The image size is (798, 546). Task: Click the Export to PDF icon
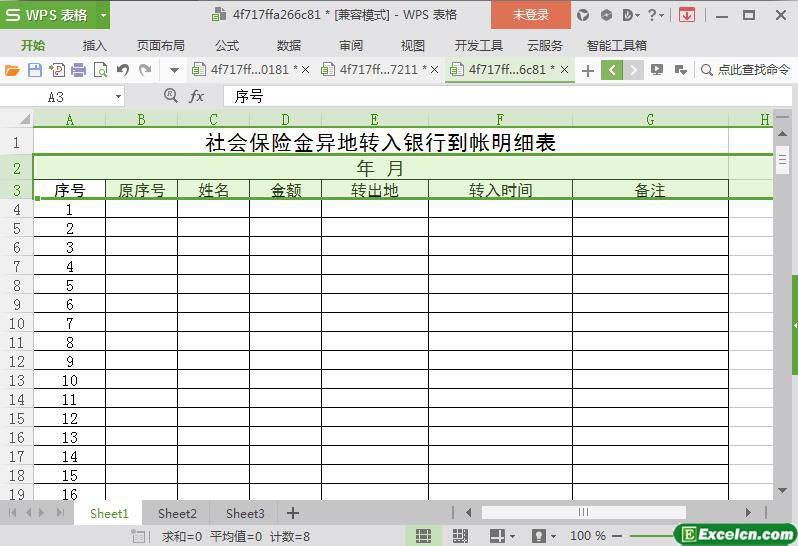[x=56, y=70]
